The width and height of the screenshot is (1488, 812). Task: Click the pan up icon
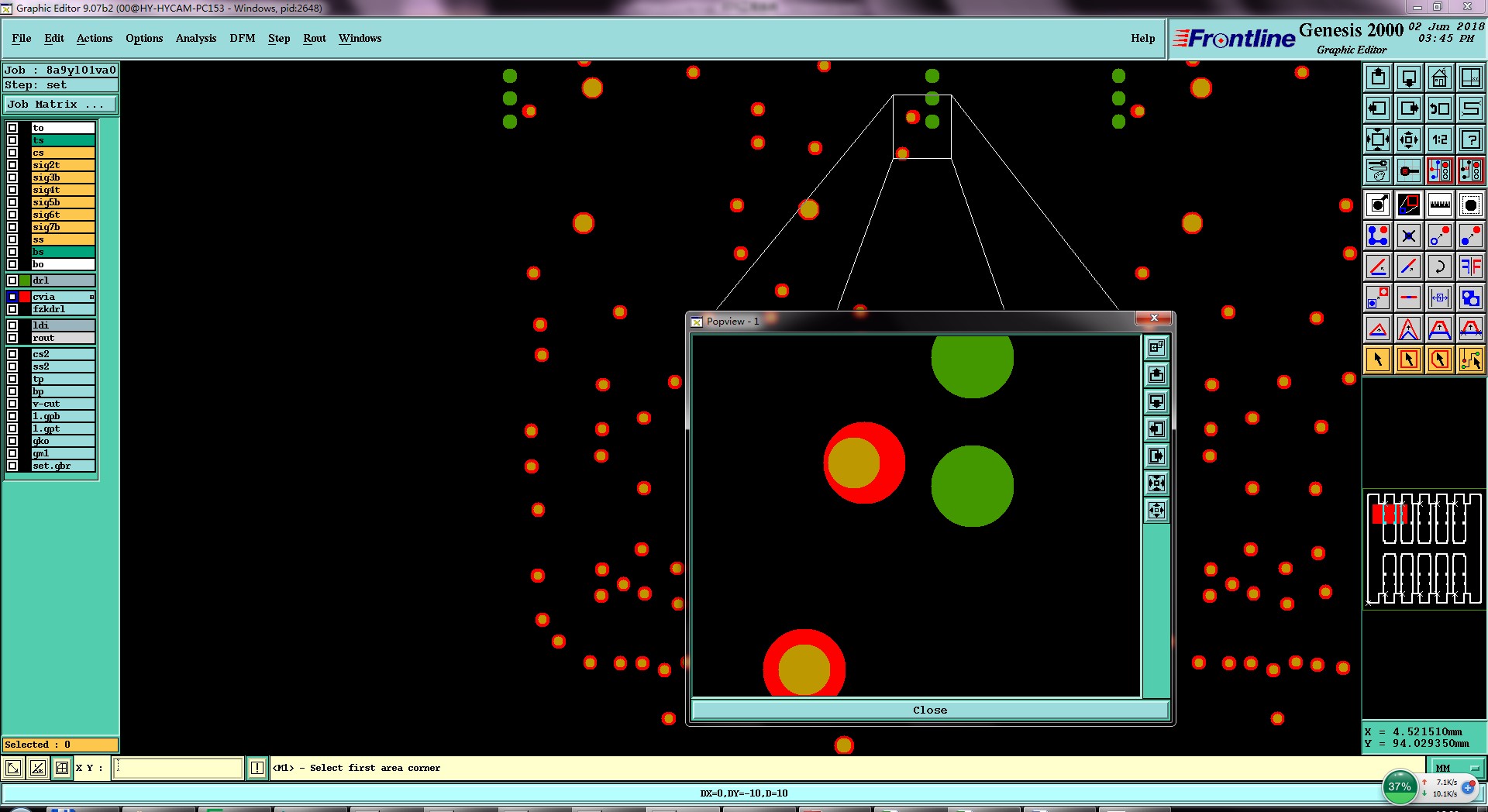click(1378, 77)
